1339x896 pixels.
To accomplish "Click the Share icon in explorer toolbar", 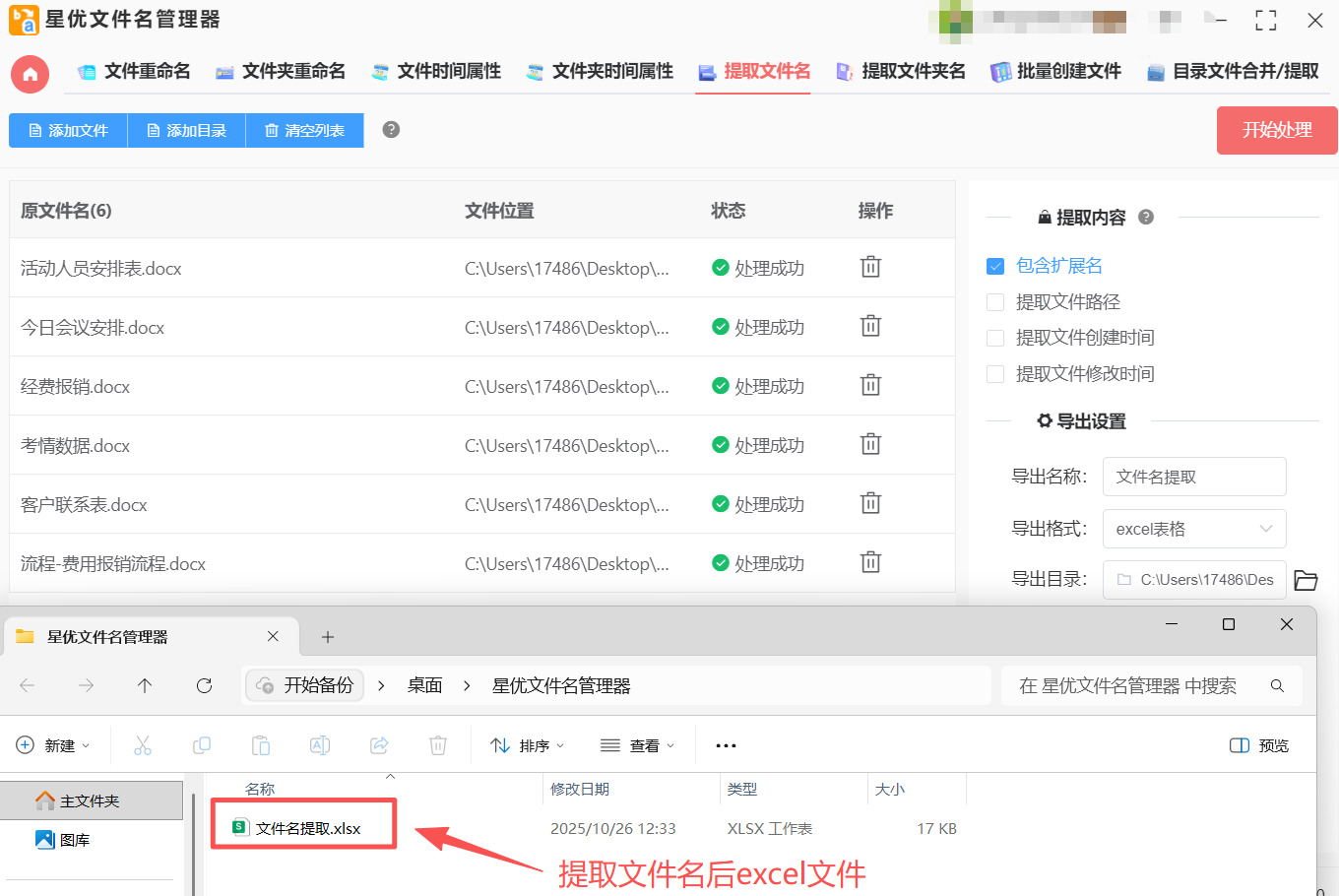I will [379, 745].
